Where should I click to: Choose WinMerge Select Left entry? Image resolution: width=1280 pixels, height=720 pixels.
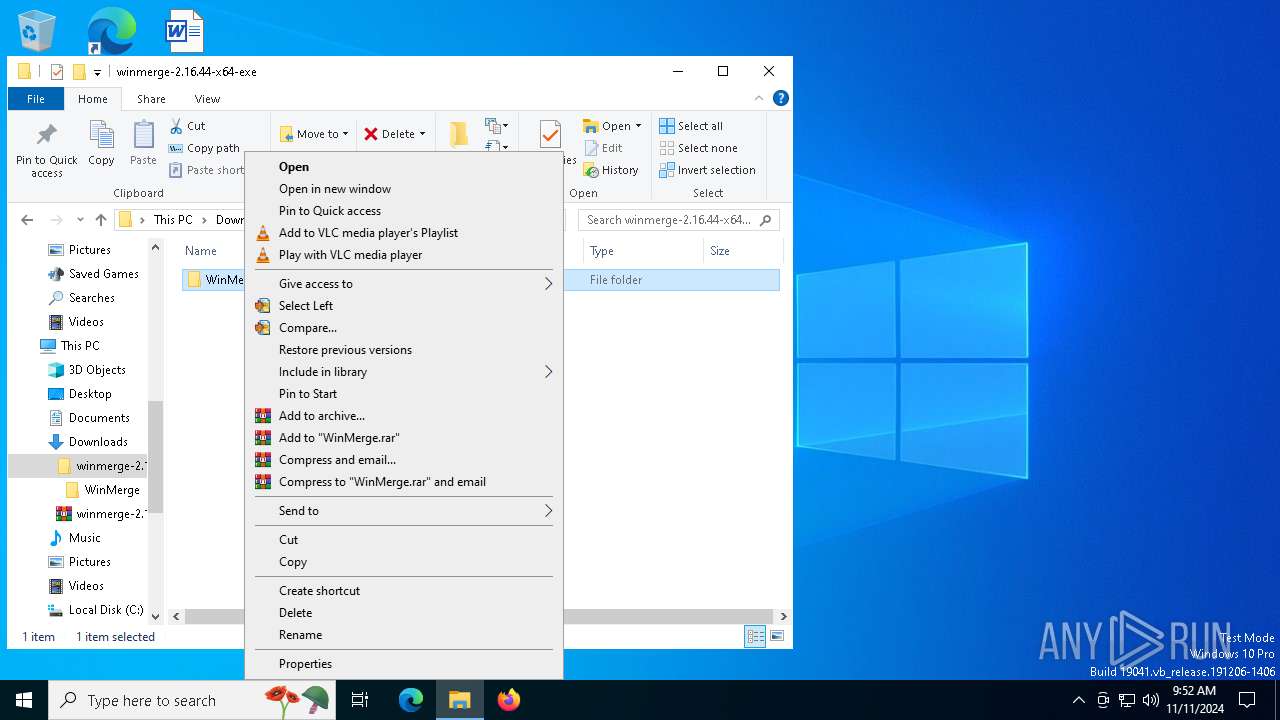pos(403,306)
